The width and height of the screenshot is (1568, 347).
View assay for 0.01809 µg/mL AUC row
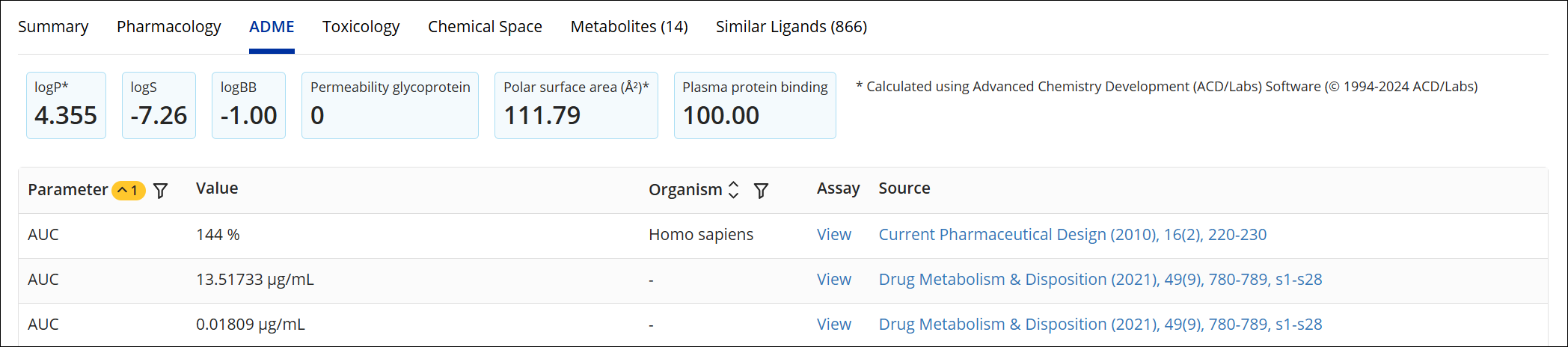(833, 325)
